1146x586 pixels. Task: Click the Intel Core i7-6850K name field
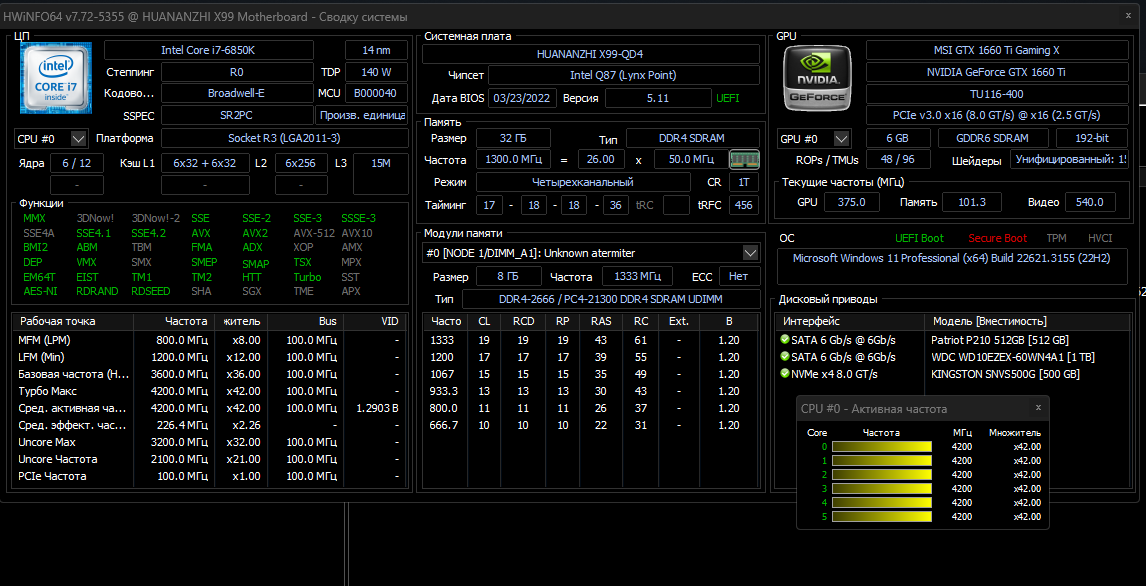point(208,50)
